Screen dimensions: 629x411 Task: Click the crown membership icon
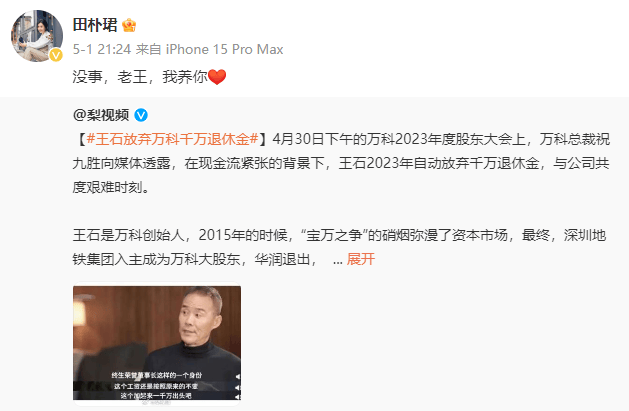(129, 26)
